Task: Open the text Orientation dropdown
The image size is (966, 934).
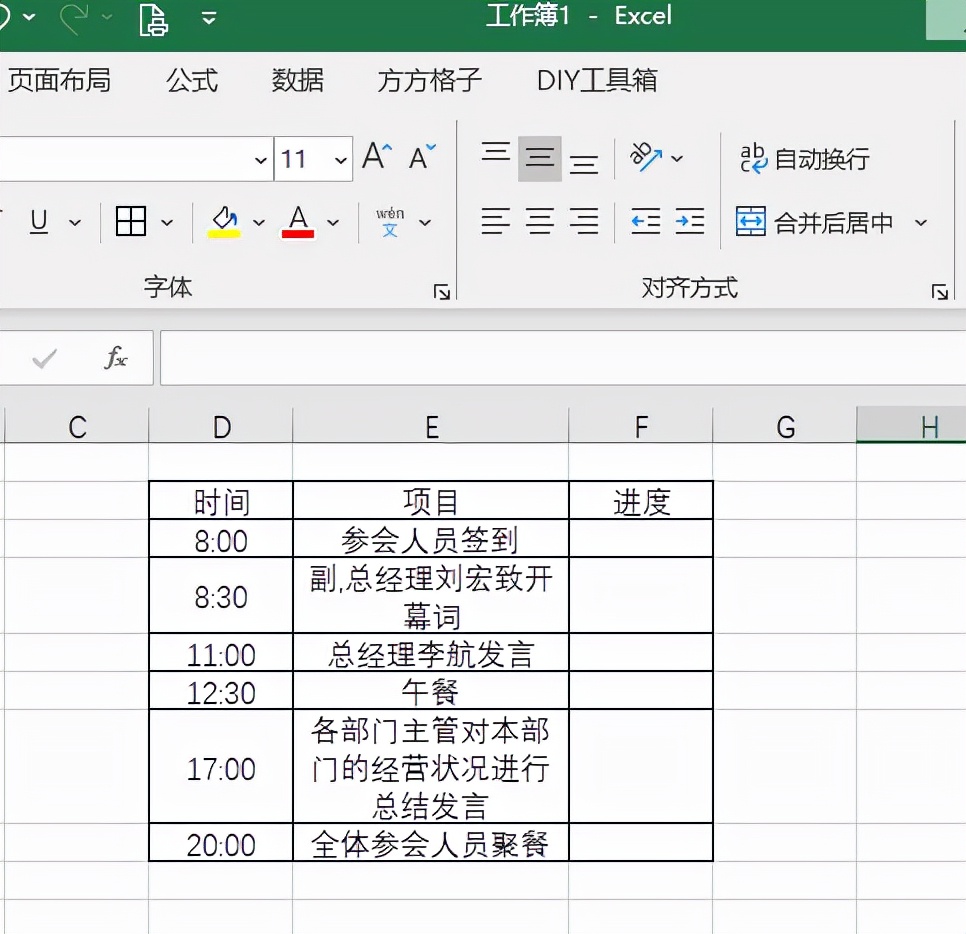Action: [676, 158]
